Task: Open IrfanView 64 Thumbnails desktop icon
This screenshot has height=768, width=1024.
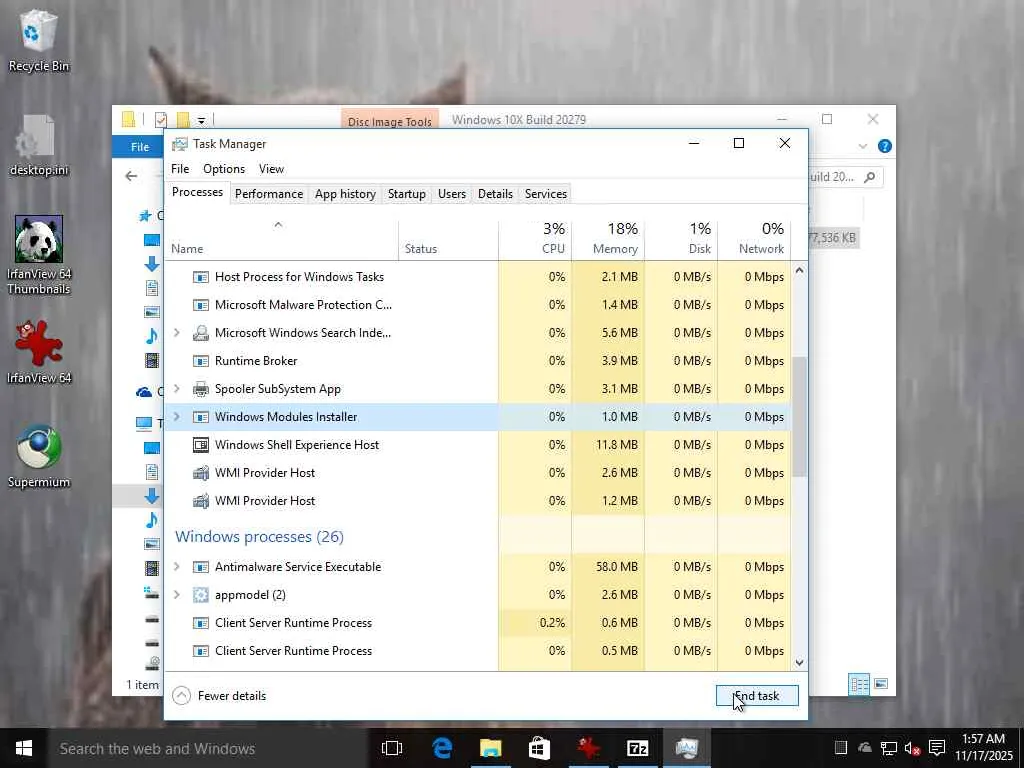Action: point(39,255)
